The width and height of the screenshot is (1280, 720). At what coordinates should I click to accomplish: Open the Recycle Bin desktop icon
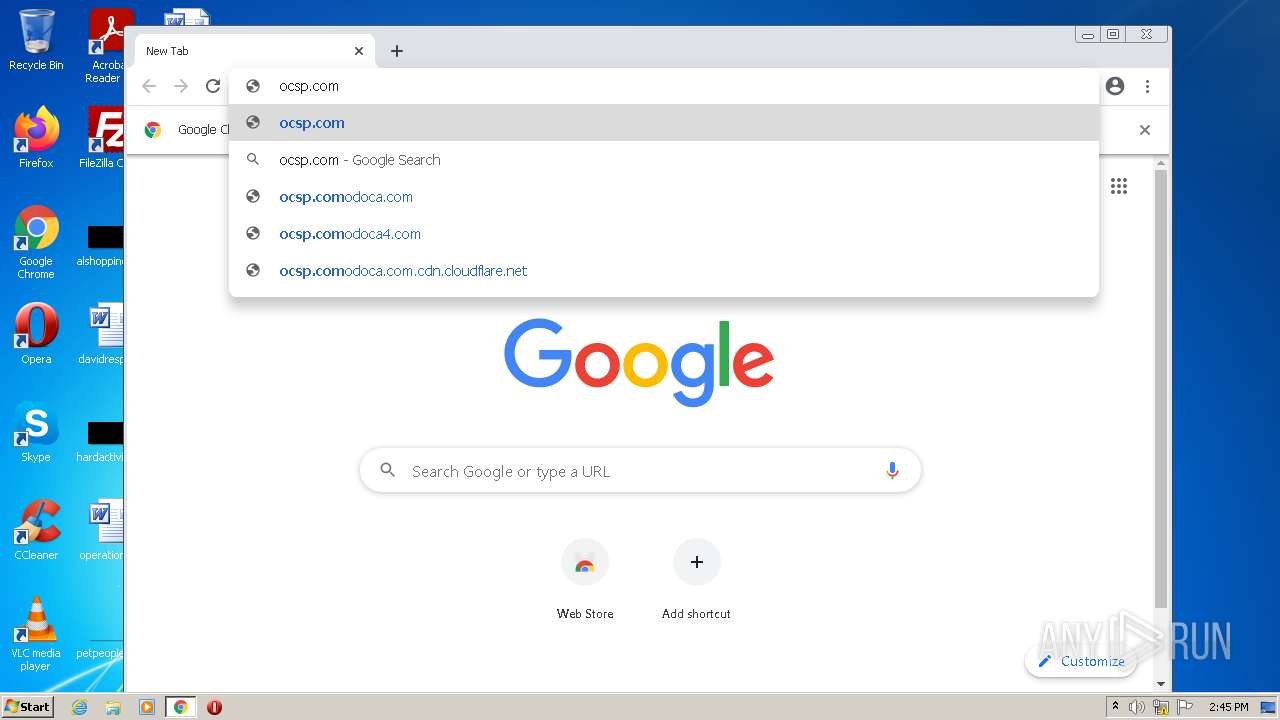point(36,40)
